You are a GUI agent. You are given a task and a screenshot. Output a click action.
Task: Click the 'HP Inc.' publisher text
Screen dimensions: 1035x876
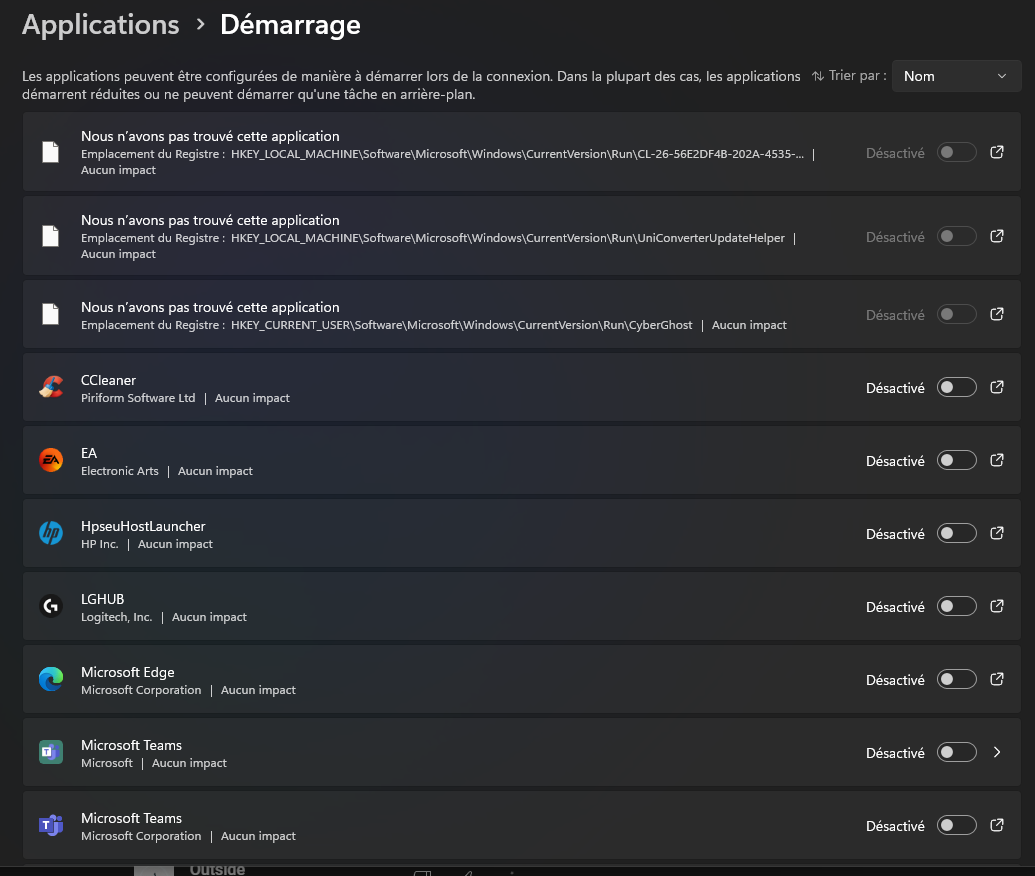[x=100, y=544]
